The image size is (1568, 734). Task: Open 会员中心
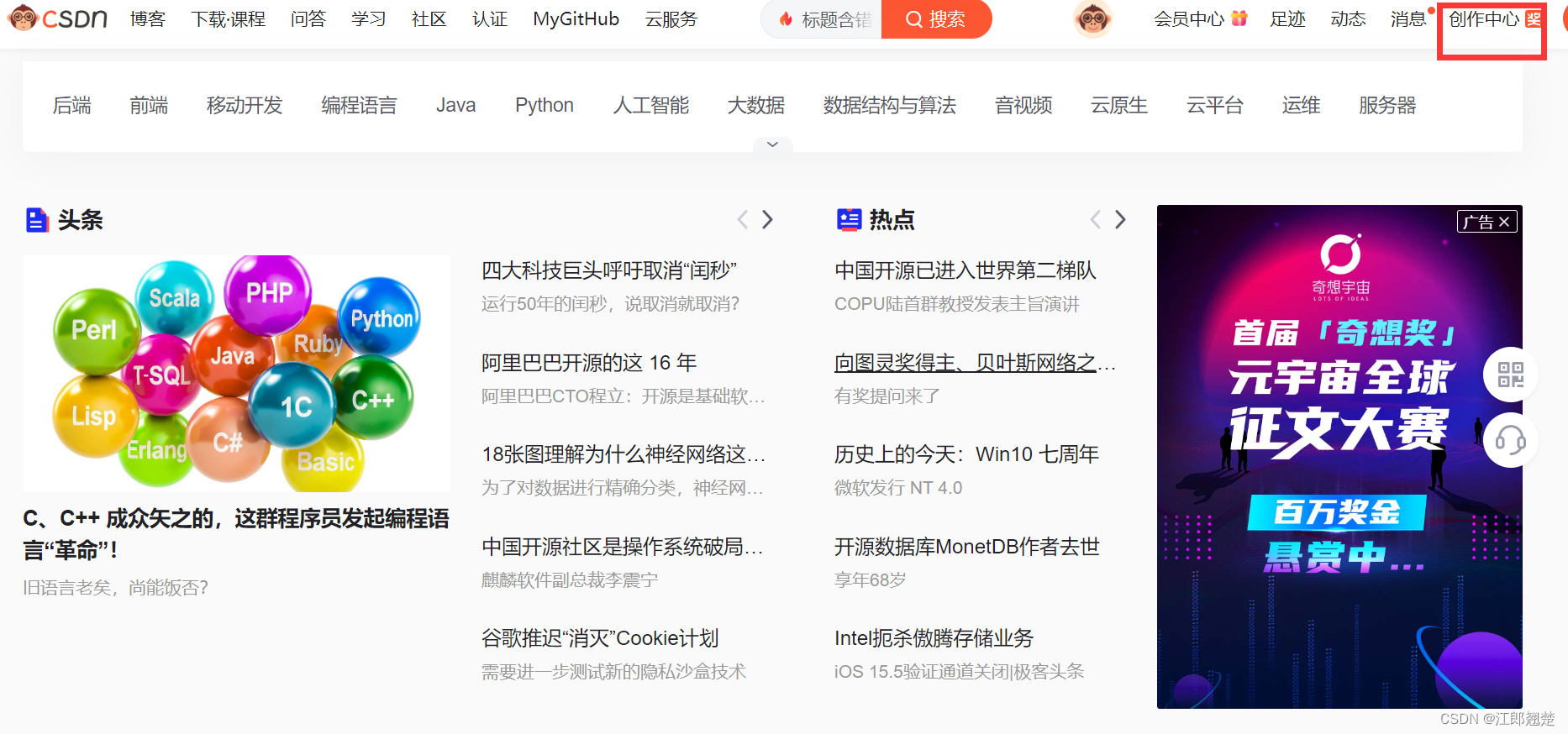pyautogui.click(x=1188, y=19)
